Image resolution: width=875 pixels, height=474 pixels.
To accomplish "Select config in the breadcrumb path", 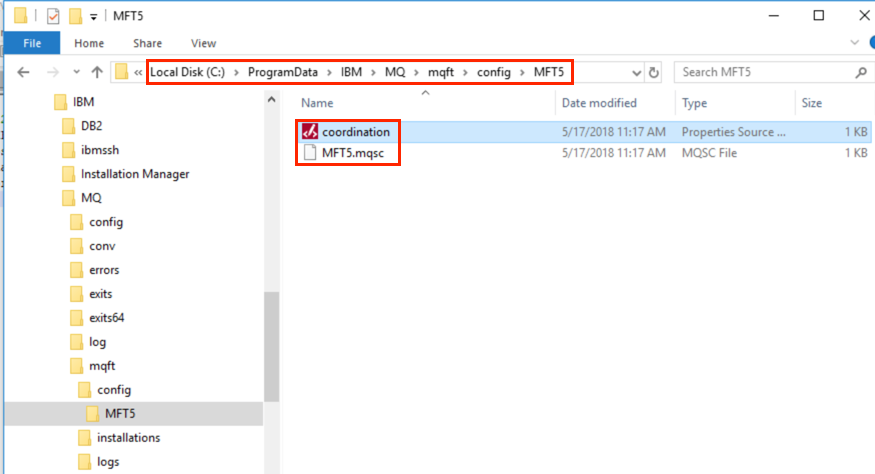I will tap(494, 72).
